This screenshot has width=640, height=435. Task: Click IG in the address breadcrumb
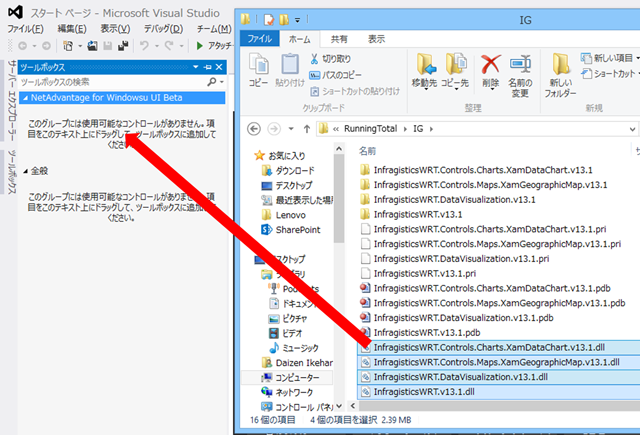[x=418, y=129]
